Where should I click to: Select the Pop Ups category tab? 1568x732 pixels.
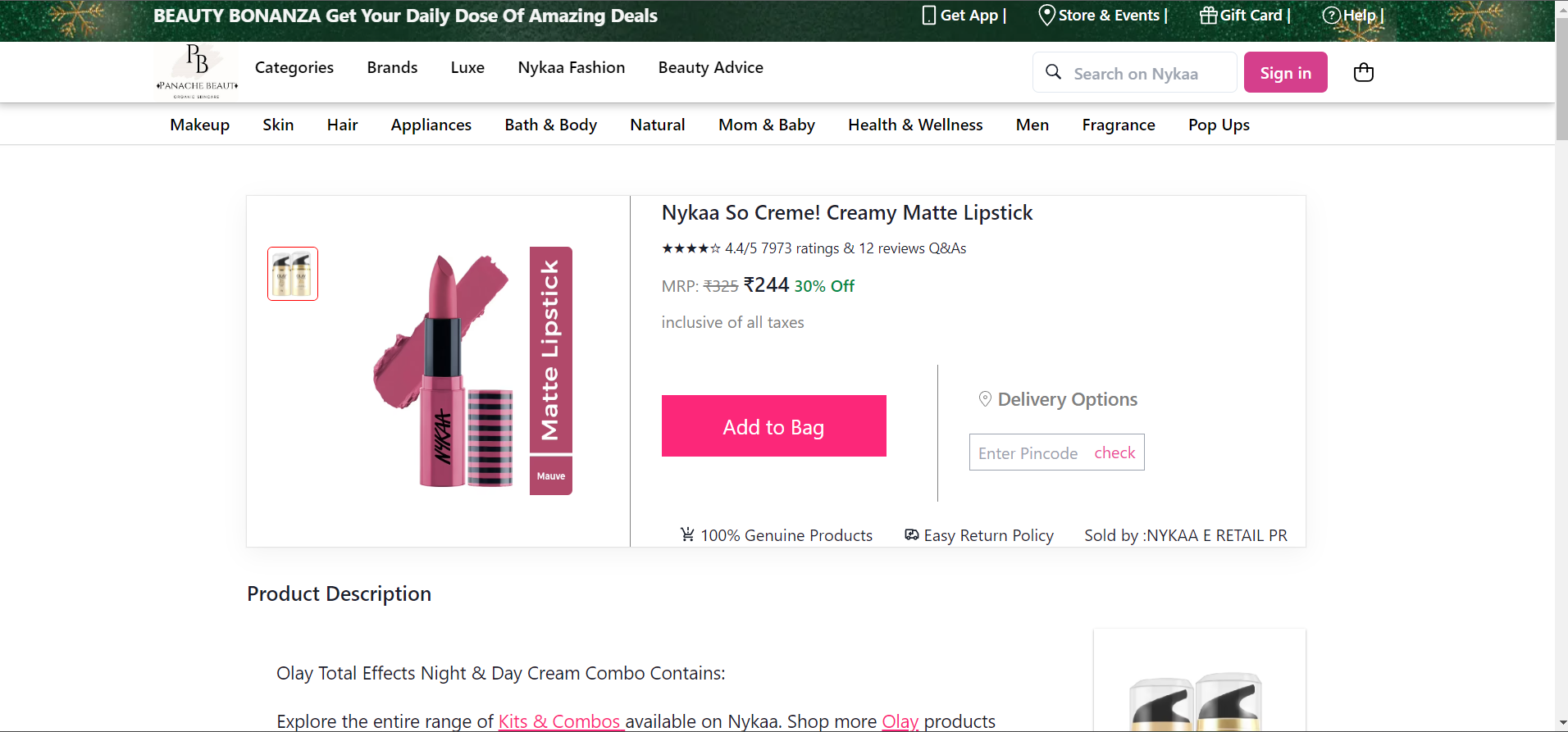[1219, 125]
